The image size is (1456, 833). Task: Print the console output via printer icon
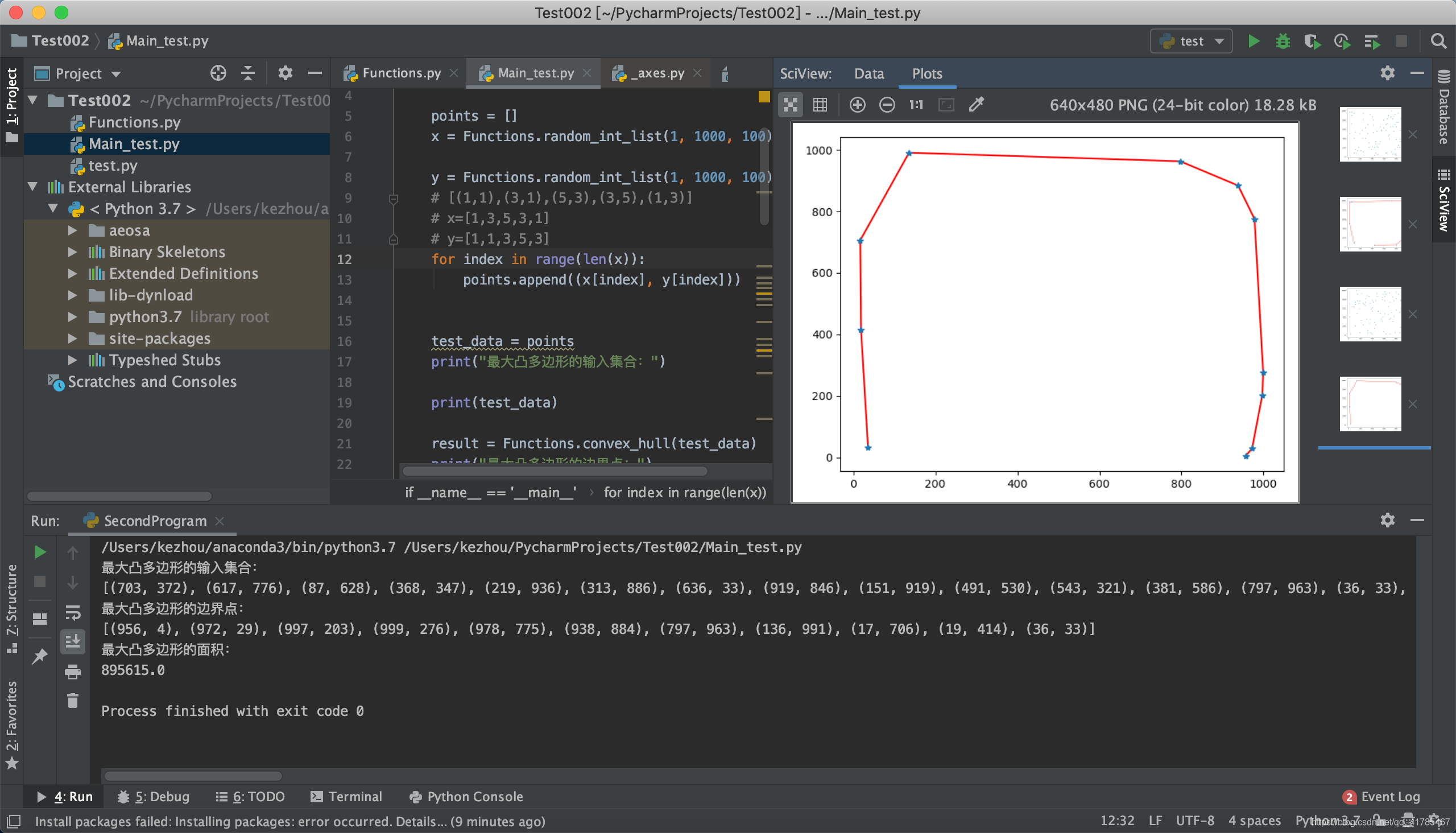pyautogui.click(x=73, y=671)
